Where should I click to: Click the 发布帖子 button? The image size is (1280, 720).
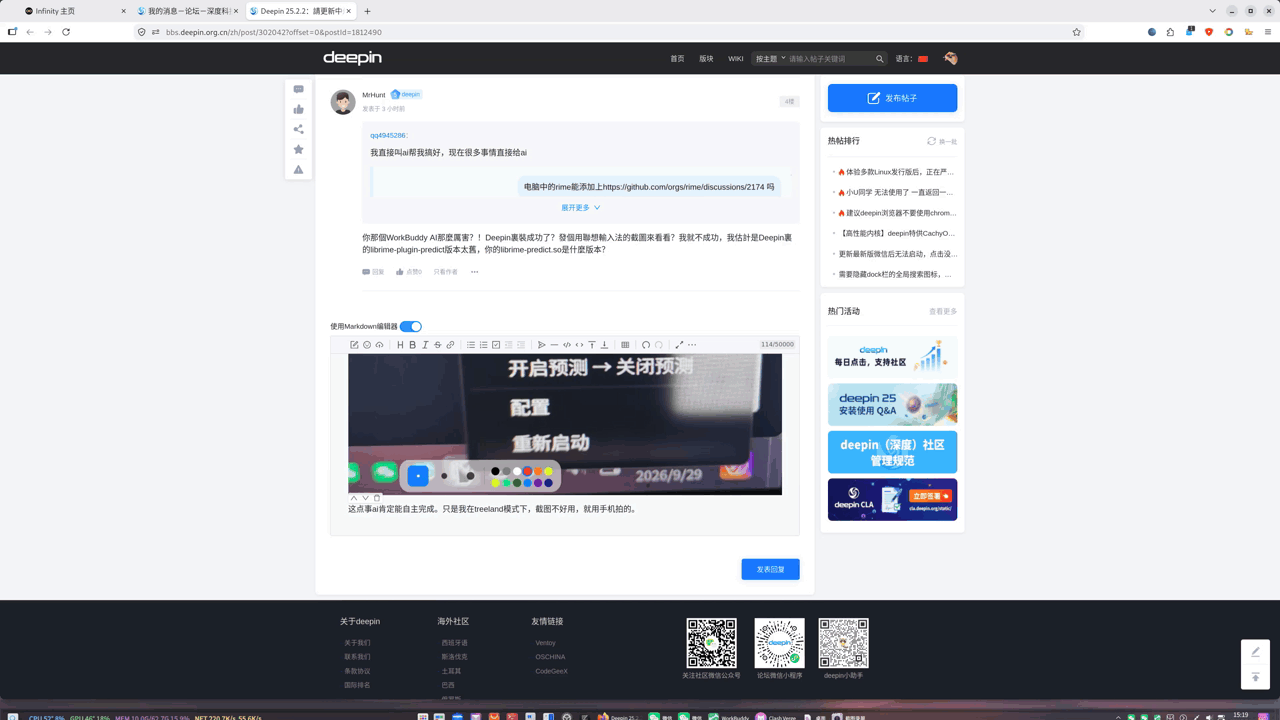tap(892, 98)
